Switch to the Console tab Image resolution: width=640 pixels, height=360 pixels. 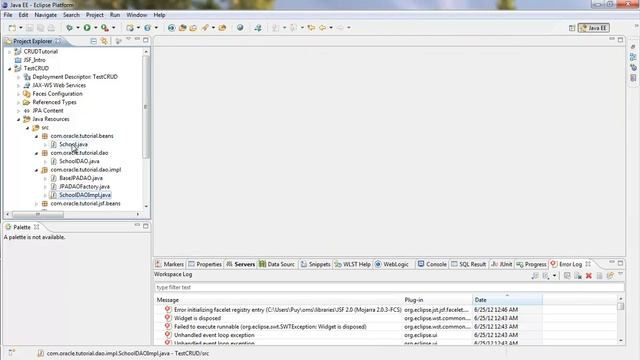click(x=432, y=264)
